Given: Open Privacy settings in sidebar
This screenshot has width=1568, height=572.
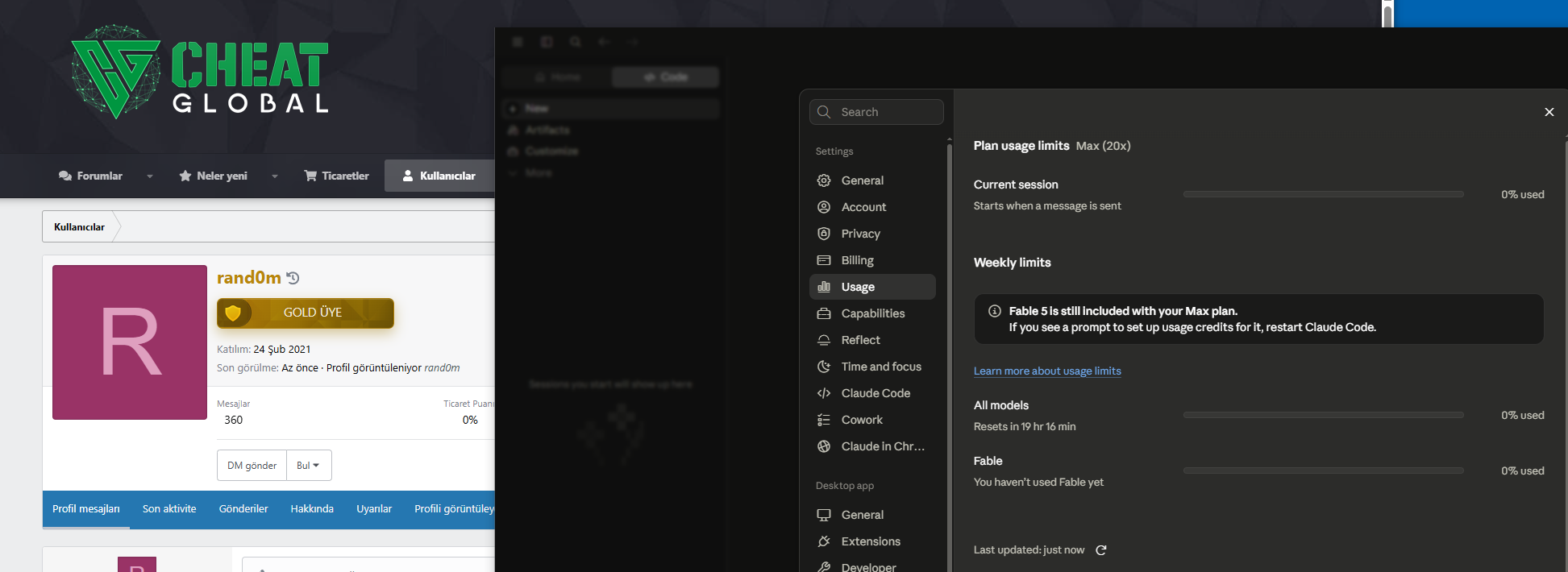Looking at the screenshot, I should click(872, 234).
